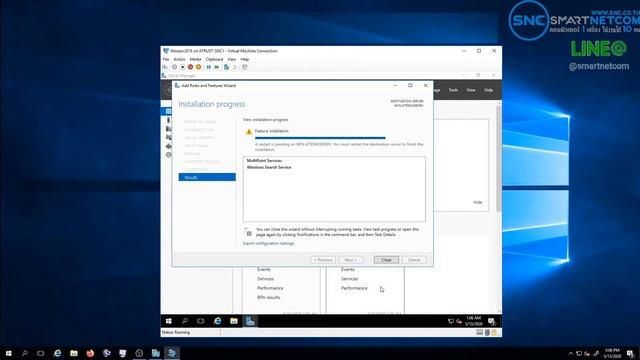640x360 pixels.
Task: Click All Servers icon in Server Manager sidebar
Action: [168, 129]
